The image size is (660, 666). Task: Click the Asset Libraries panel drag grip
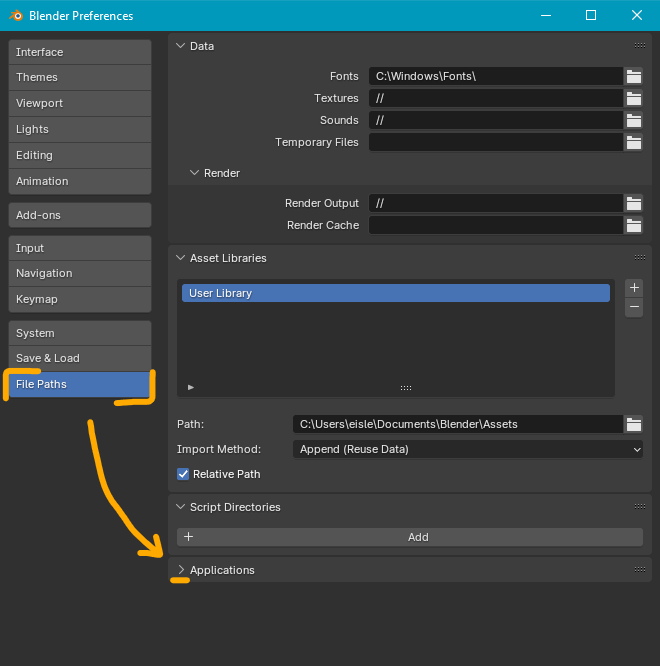[x=640, y=257]
